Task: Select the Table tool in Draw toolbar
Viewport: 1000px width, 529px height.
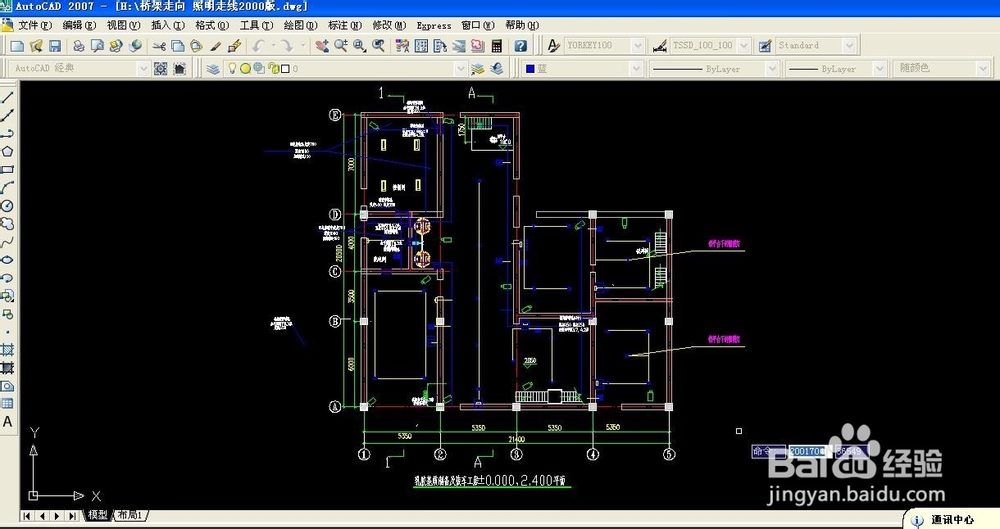Action: pyautogui.click(x=8, y=403)
